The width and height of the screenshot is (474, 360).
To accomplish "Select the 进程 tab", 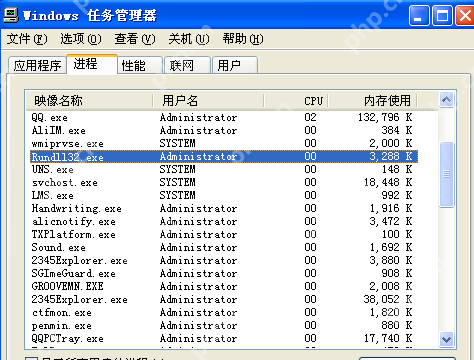I will [92, 64].
